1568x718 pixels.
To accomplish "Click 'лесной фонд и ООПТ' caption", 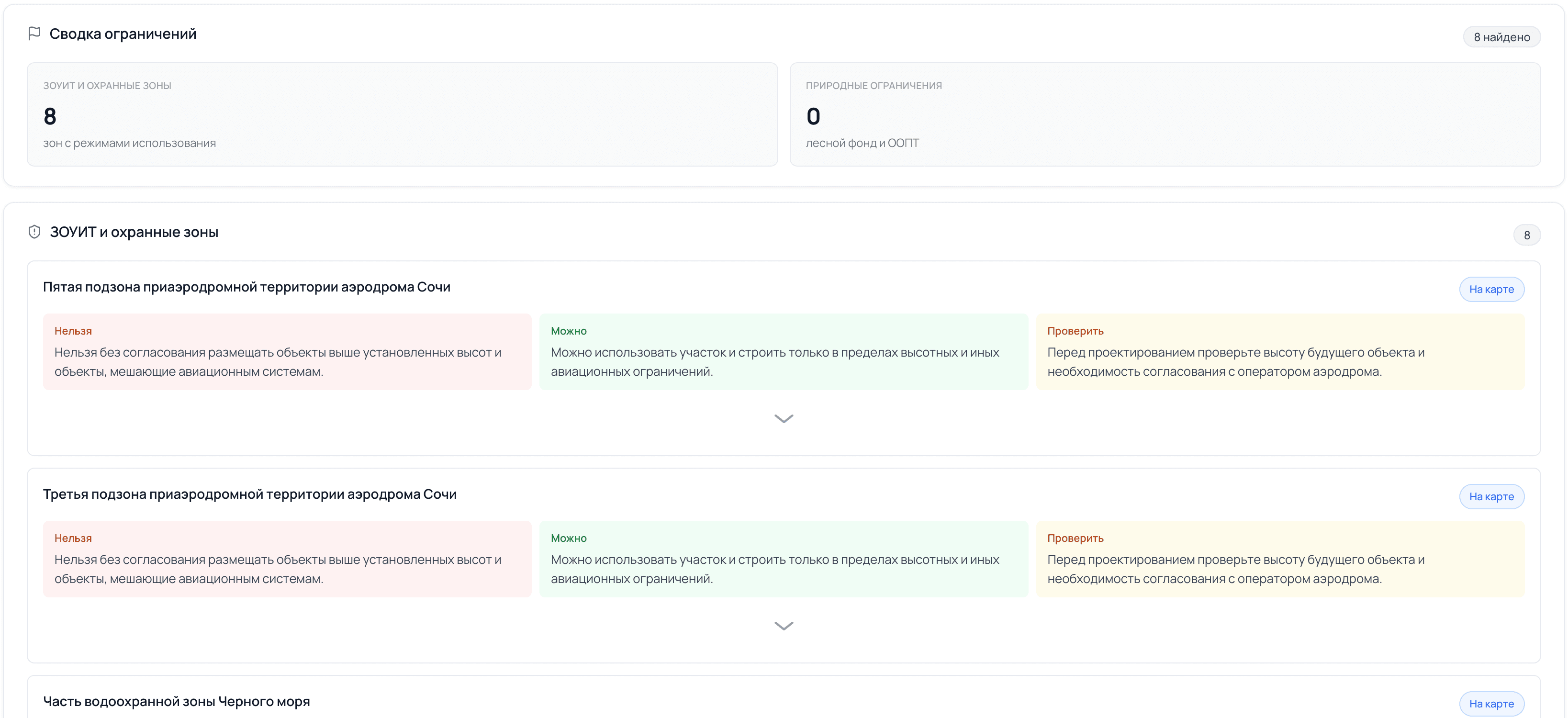I will (862, 143).
